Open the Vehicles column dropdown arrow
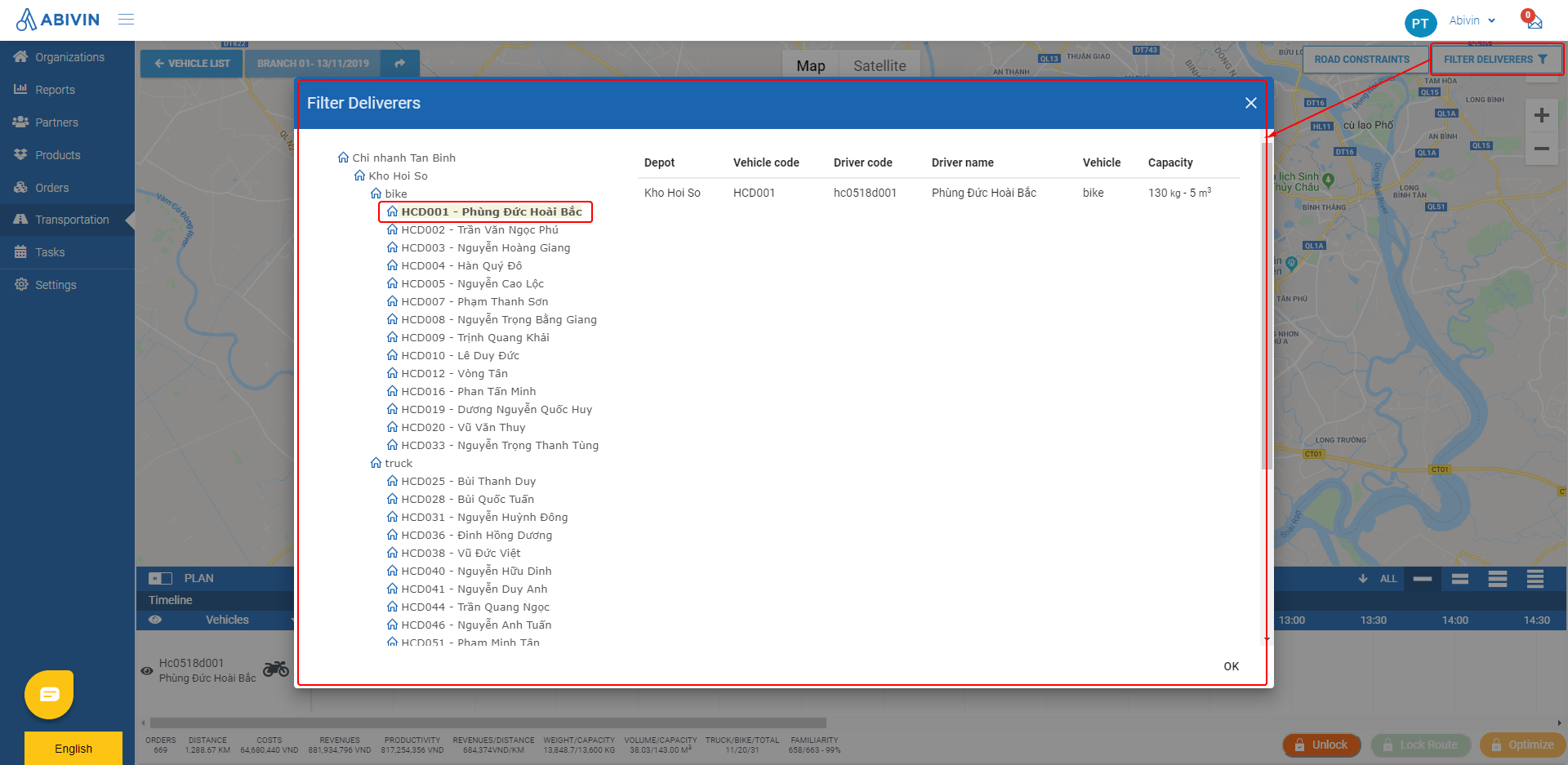The width and height of the screenshot is (1568, 765). pyautogui.click(x=292, y=620)
